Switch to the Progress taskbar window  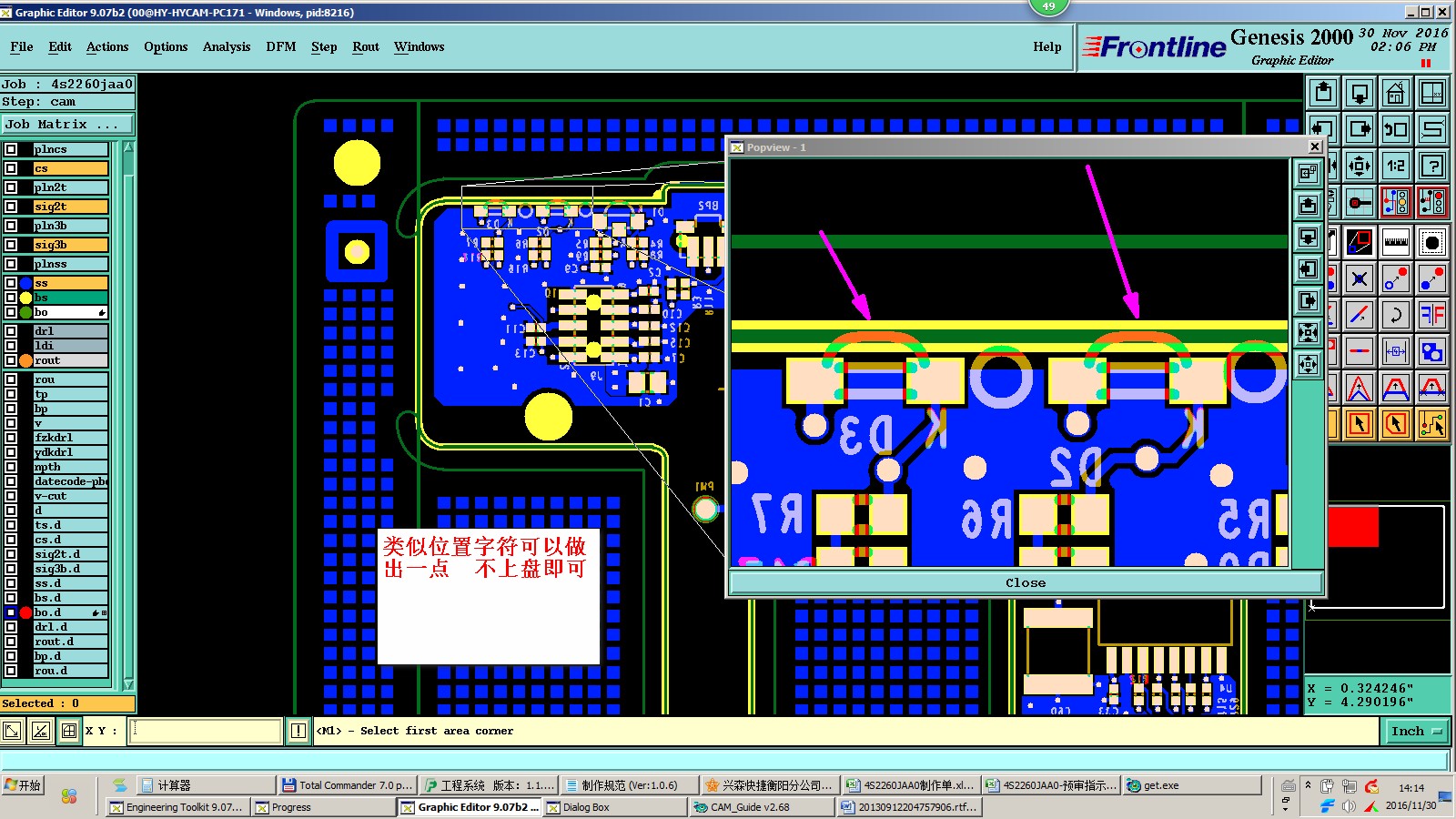click(323, 807)
